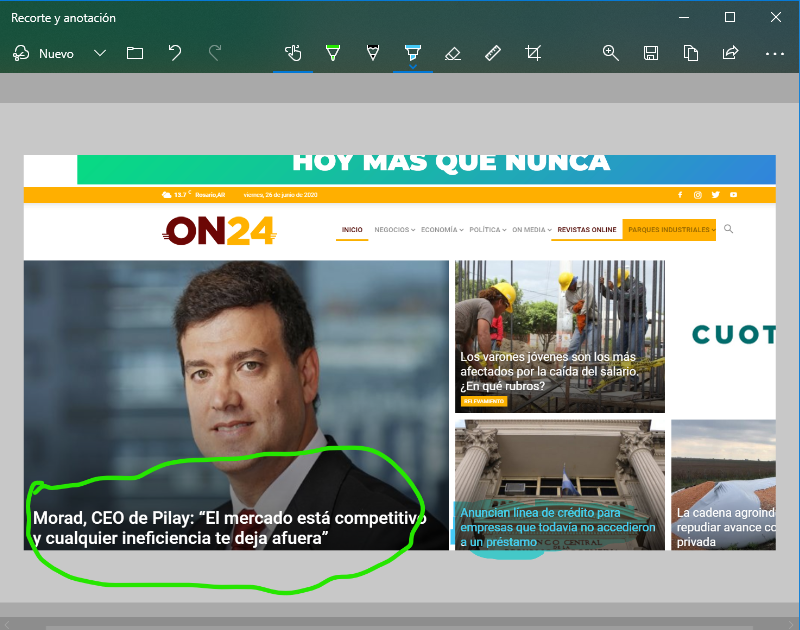Screen dimensions: 800x630
Task: Click the INICIO tab in the captured page
Action: coord(352,230)
